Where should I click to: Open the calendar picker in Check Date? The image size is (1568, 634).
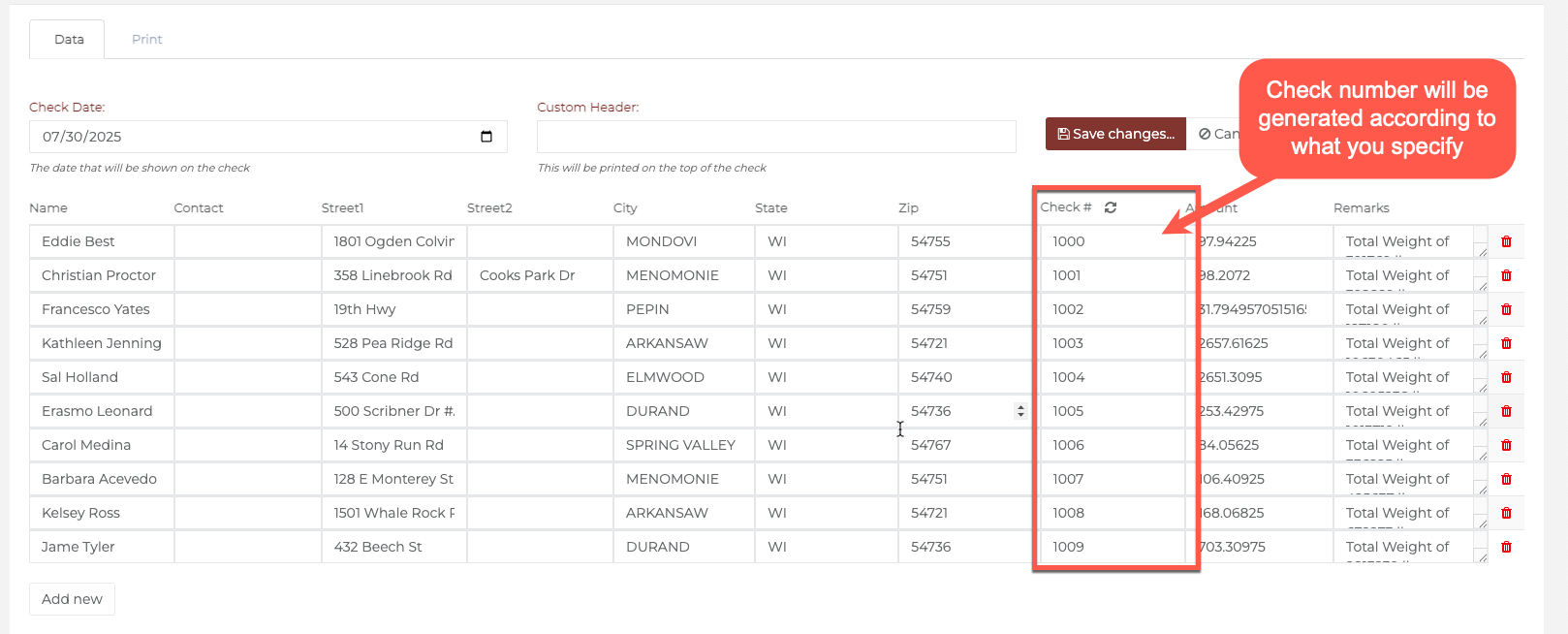[x=486, y=137]
